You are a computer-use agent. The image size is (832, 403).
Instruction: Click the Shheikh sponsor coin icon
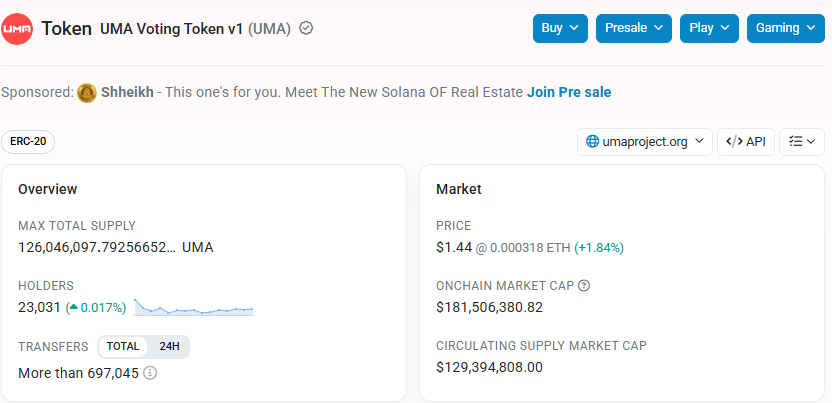point(86,93)
